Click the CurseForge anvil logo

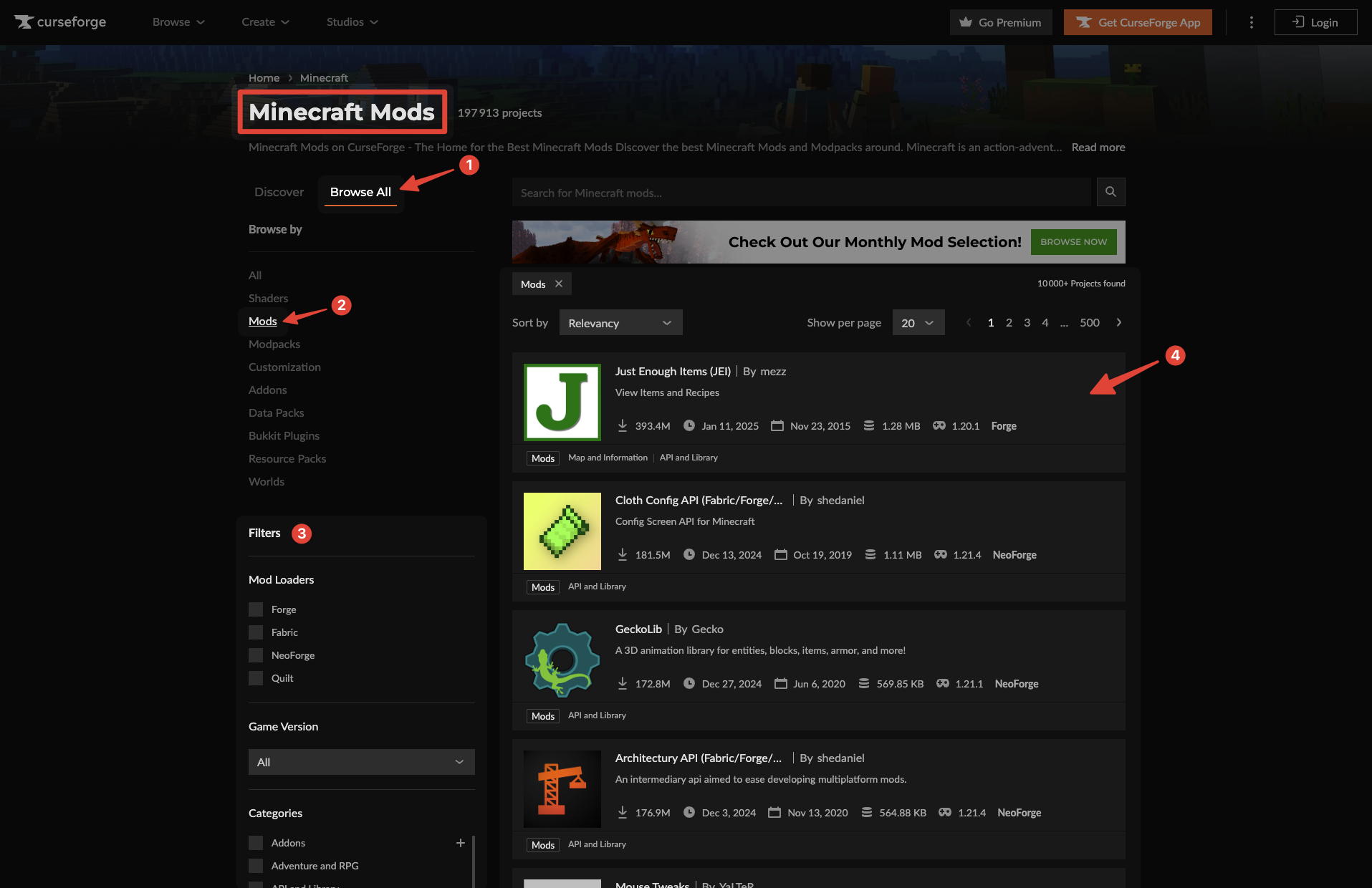click(60, 22)
